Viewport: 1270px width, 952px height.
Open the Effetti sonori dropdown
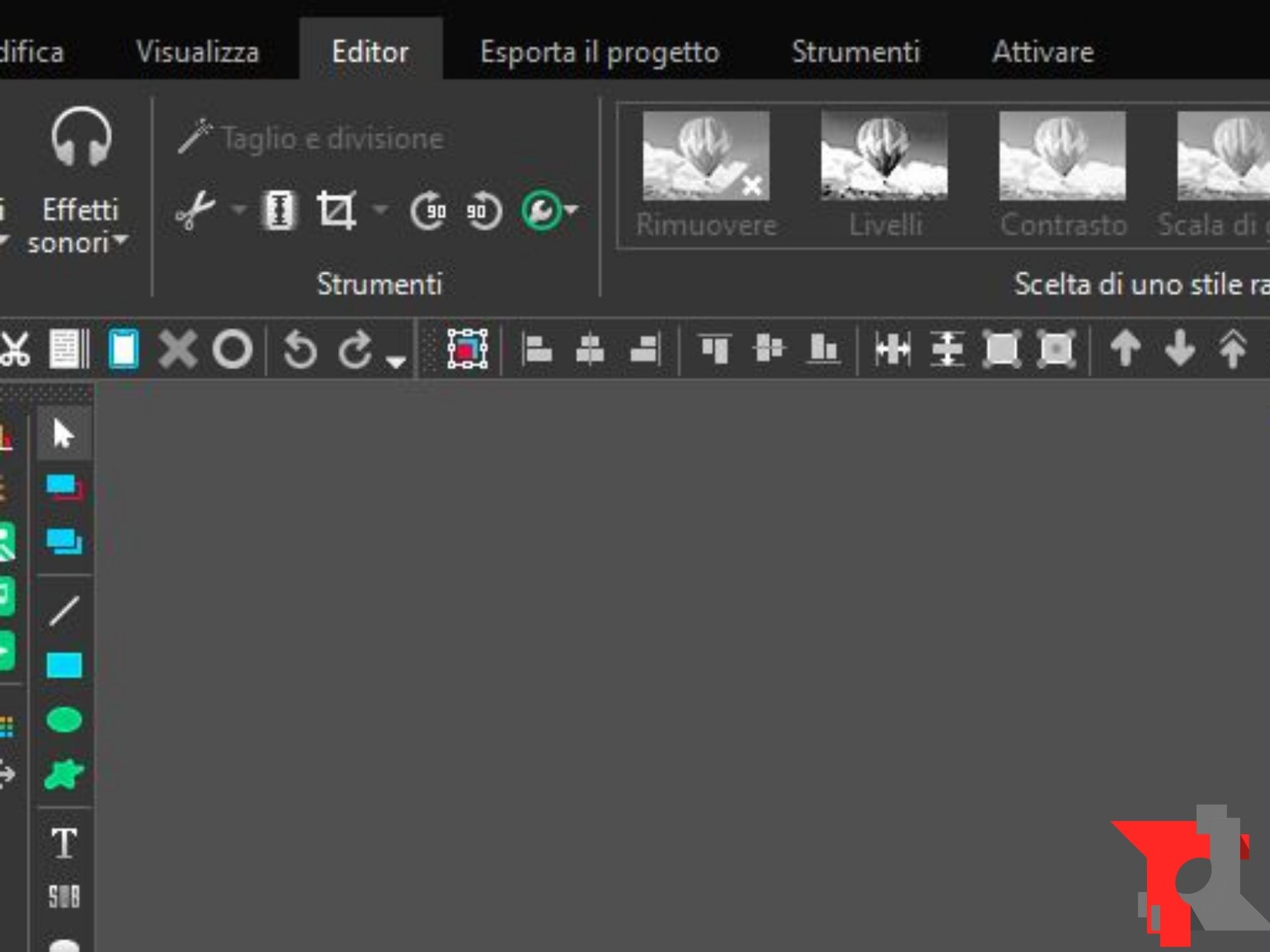click(x=80, y=226)
